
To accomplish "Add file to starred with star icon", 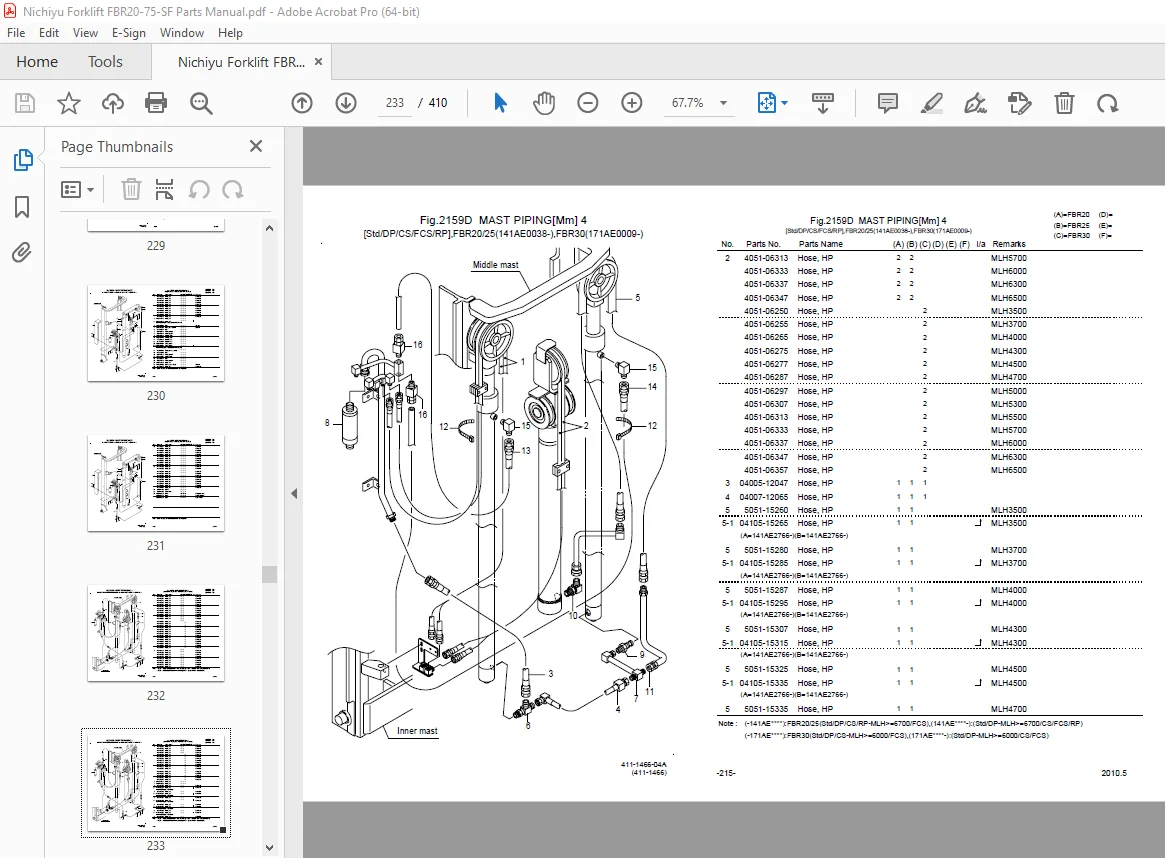I will coord(68,103).
